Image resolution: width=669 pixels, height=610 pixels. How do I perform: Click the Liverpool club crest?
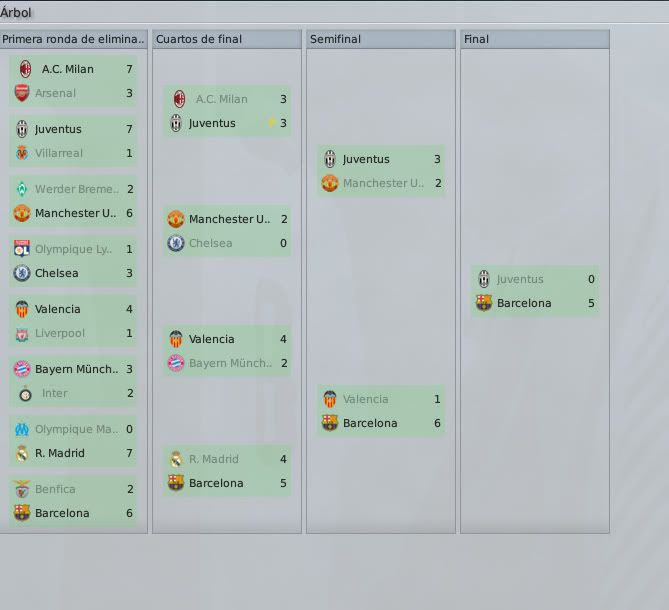coord(22,333)
